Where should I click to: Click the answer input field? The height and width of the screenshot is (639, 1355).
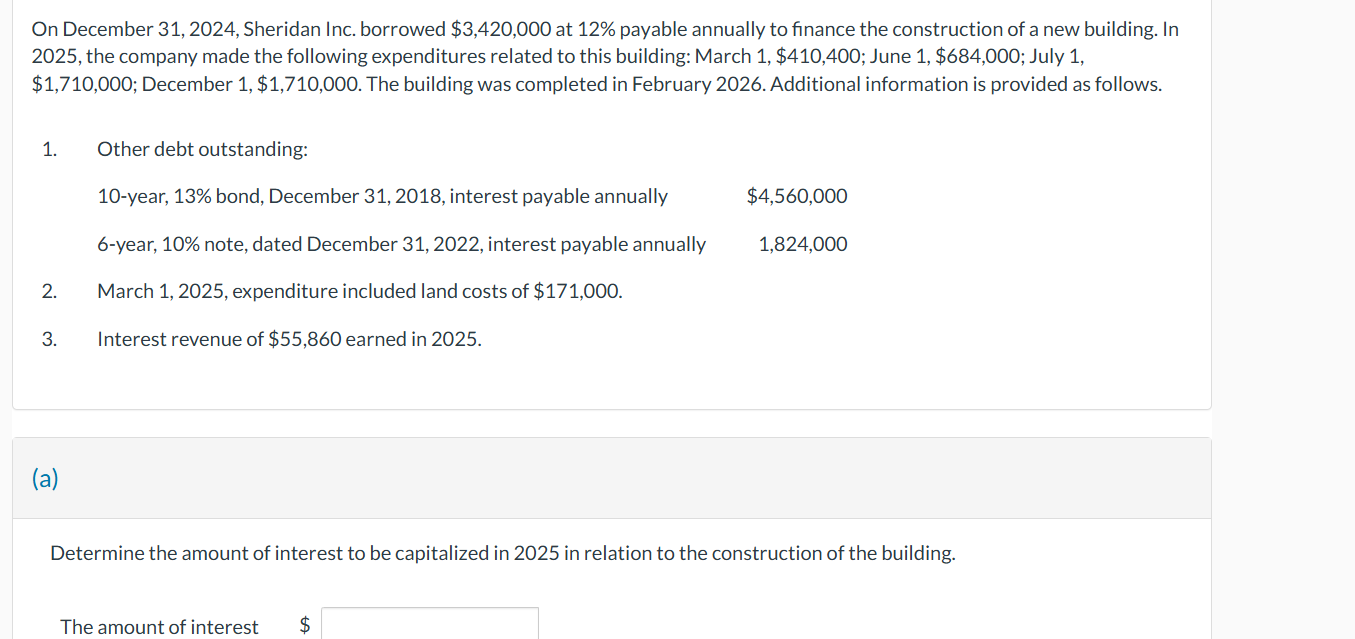pos(429,623)
